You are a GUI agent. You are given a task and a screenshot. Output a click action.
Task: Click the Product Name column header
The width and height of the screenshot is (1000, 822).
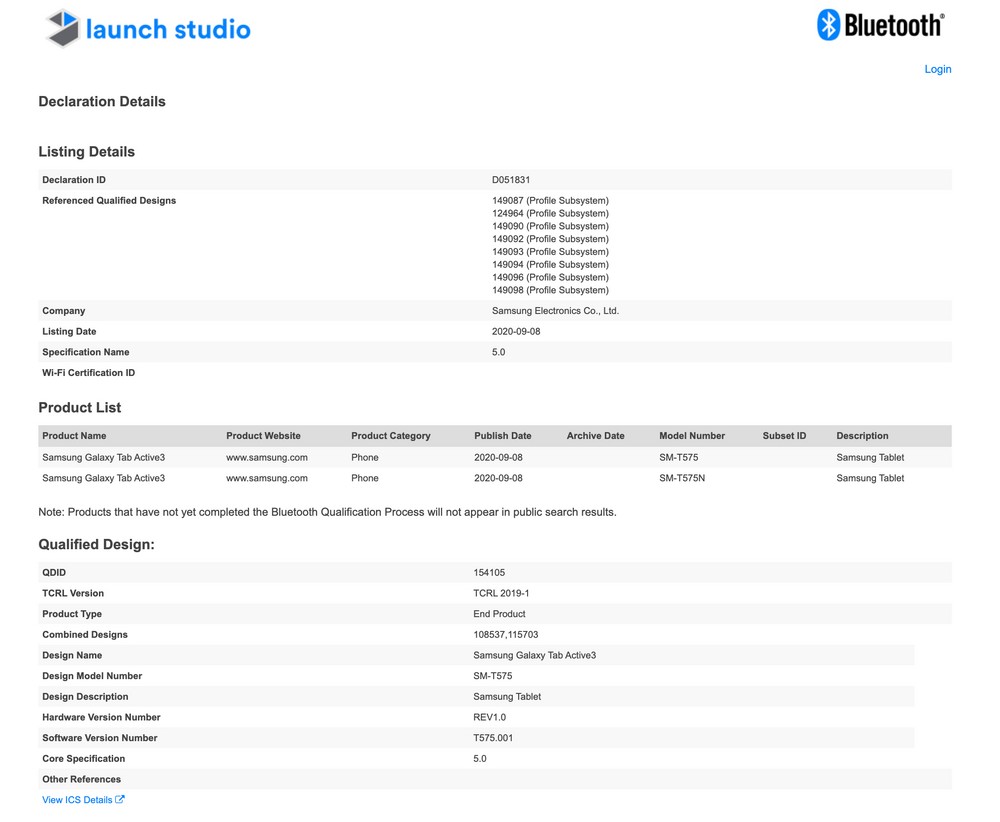click(x=74, y=436)
